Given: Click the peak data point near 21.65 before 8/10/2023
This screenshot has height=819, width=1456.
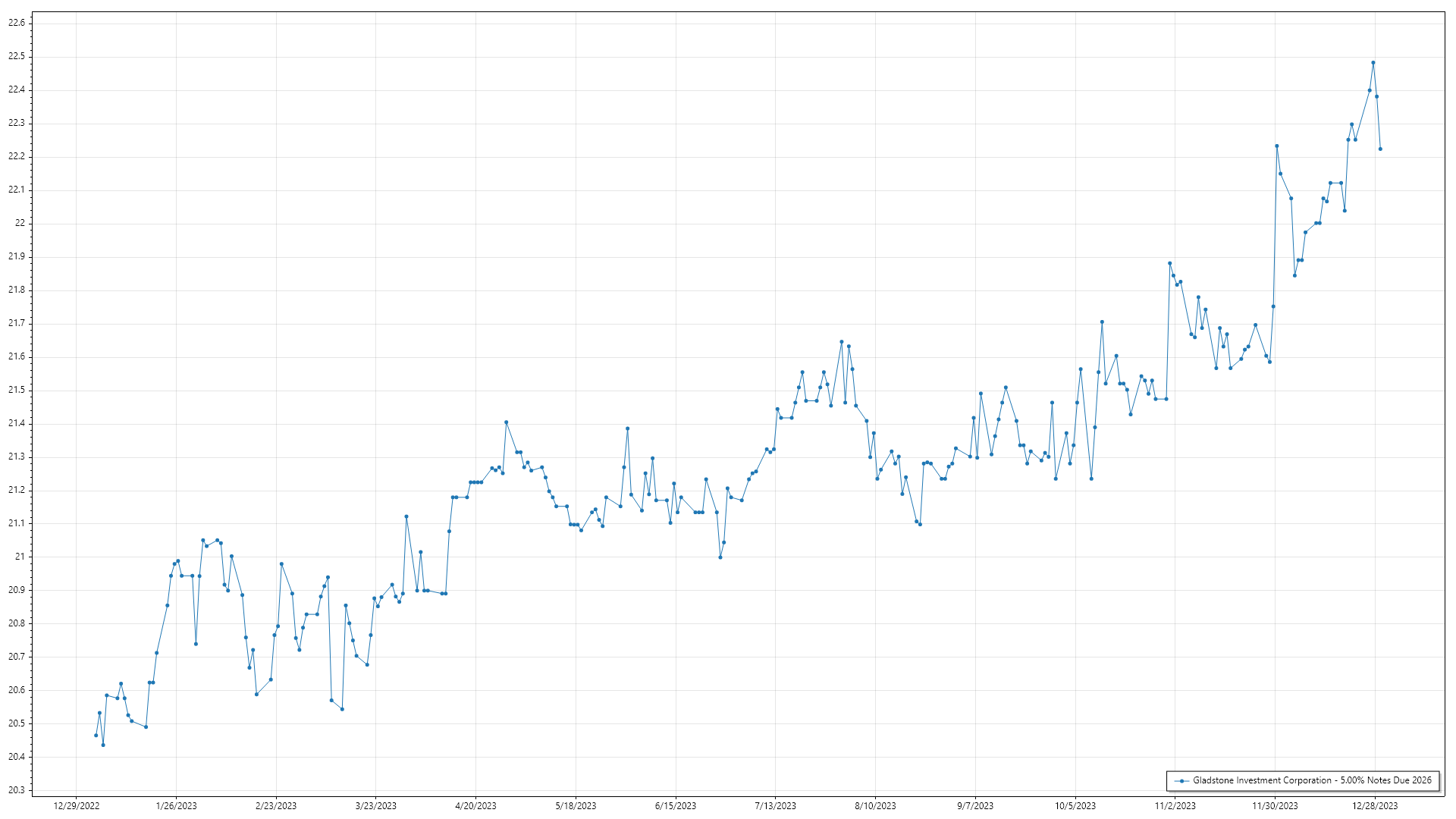Looking at the screenshot, I should click(x=842, y=342).
